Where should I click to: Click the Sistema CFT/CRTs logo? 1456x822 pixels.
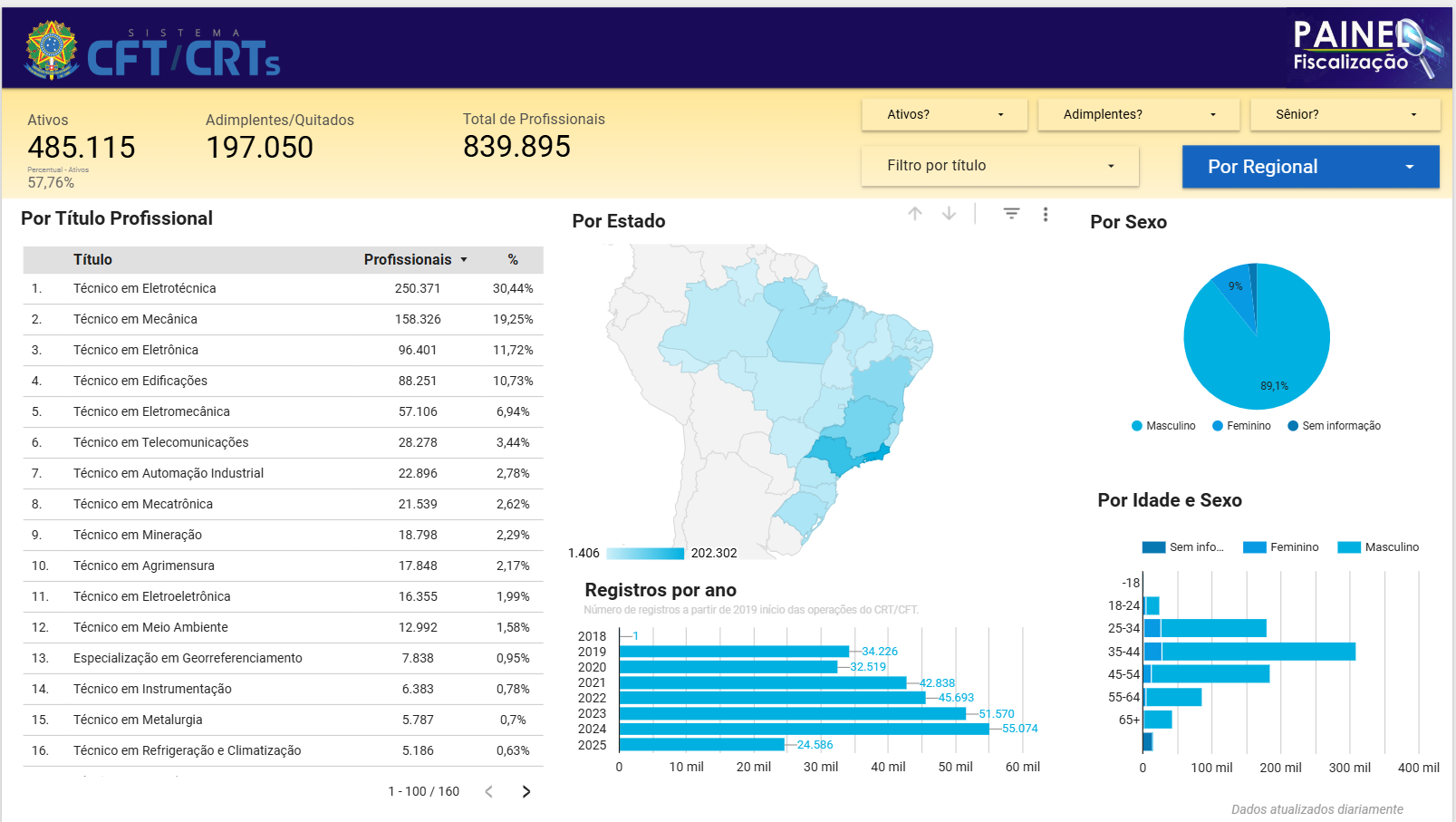pyautogui.click(x=152, y=51)
